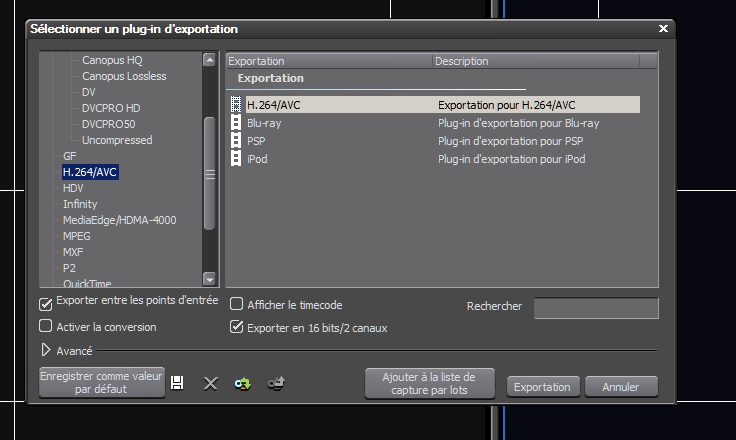Click 'Plug-in d'exportation pour iPod' description

pos(512,159)
